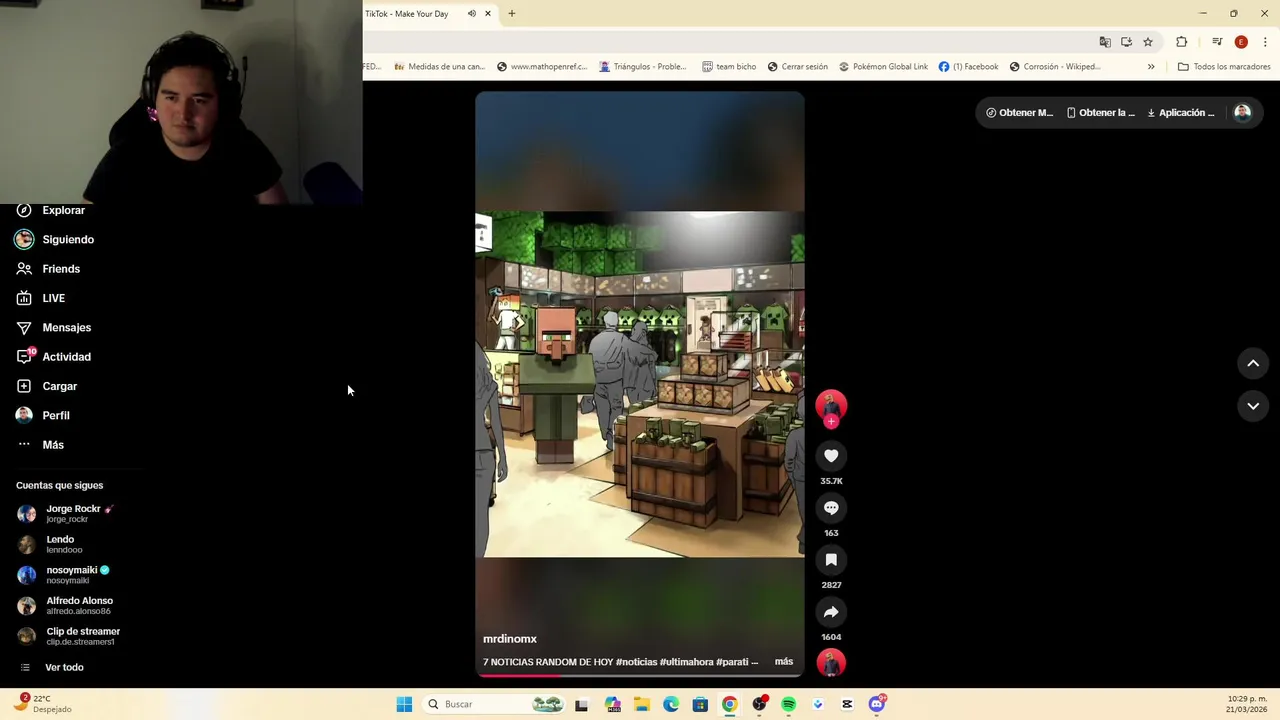Viewport: 1280px width, 720px height.
Task: Open Chrome extensions puzzle icon
Action: [x=1182, y=42]
